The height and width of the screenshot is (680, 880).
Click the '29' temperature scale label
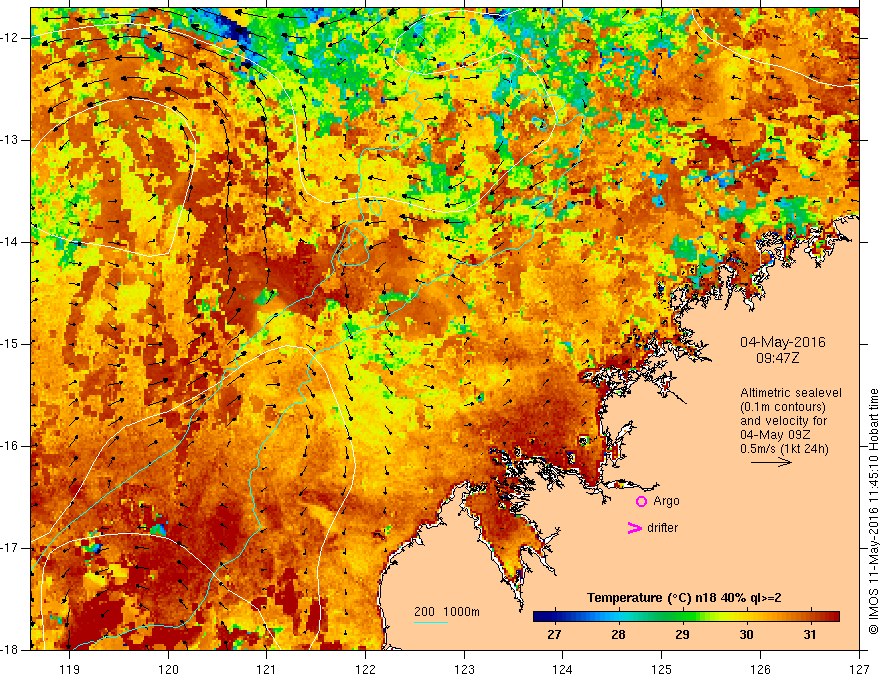(682, 635)
